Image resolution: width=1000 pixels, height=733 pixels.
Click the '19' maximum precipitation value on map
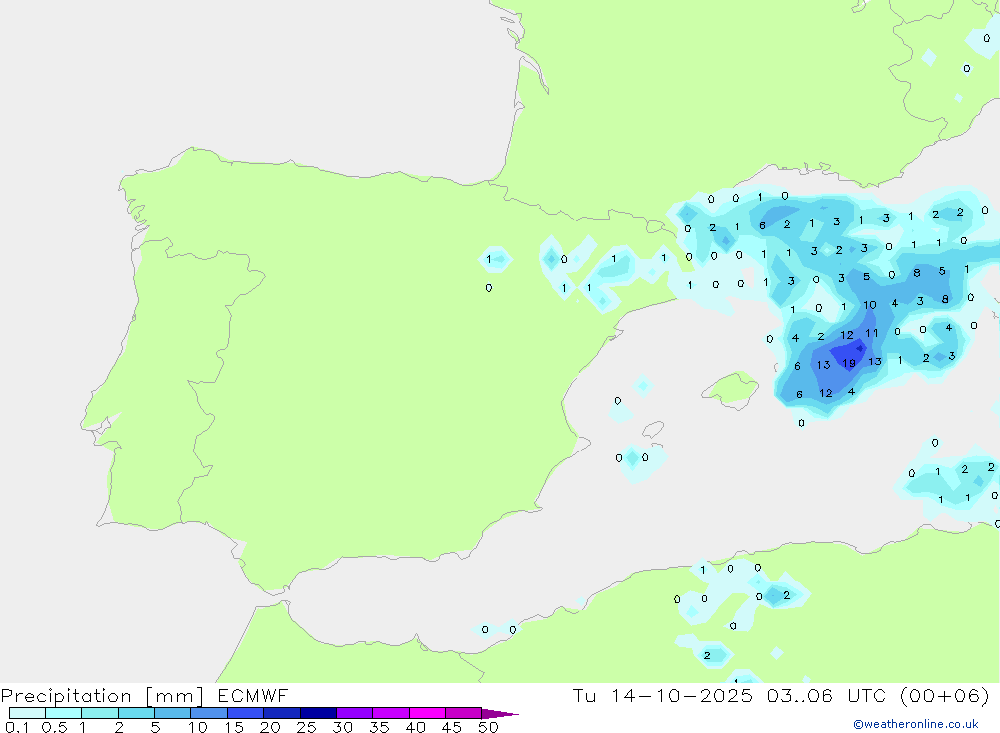tap(849, 364)
